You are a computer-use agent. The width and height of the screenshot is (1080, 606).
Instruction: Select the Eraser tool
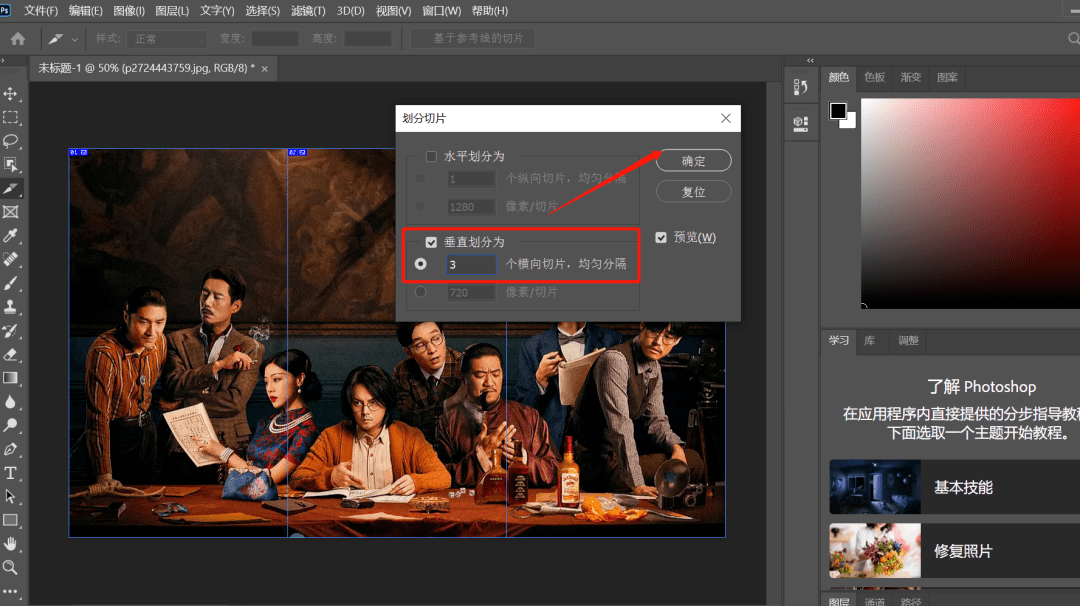click(11, 354)
